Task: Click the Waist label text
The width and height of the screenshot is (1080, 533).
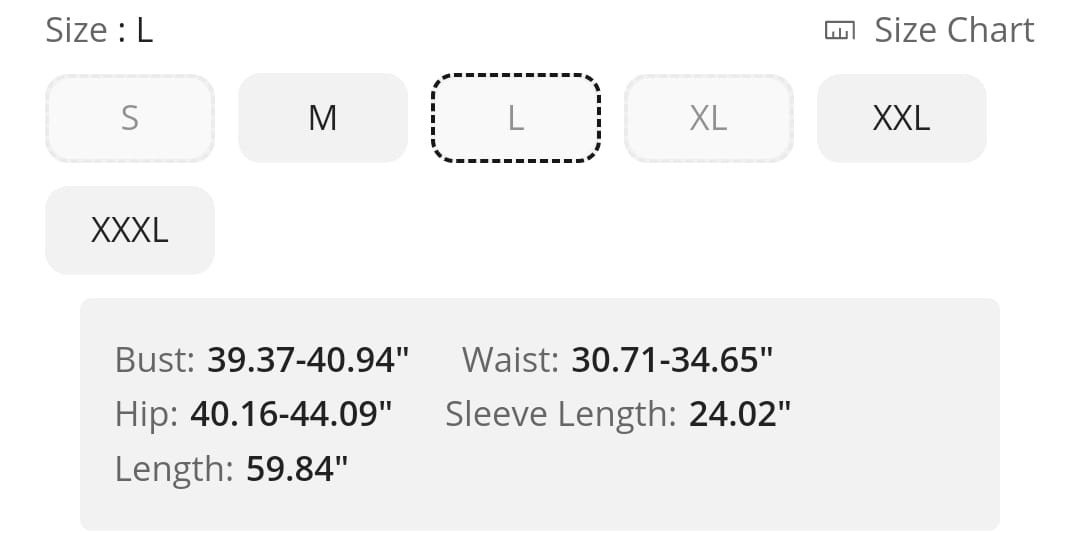Action: [510, 359]
